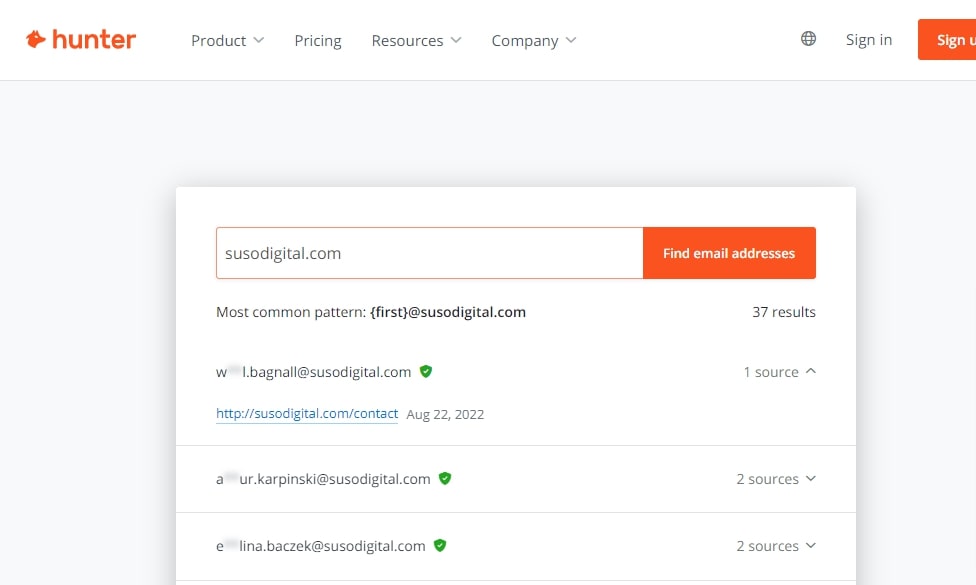The image size is (976, 585).
Task: Click the Aug 22, 2022 date
Action: 445,414
